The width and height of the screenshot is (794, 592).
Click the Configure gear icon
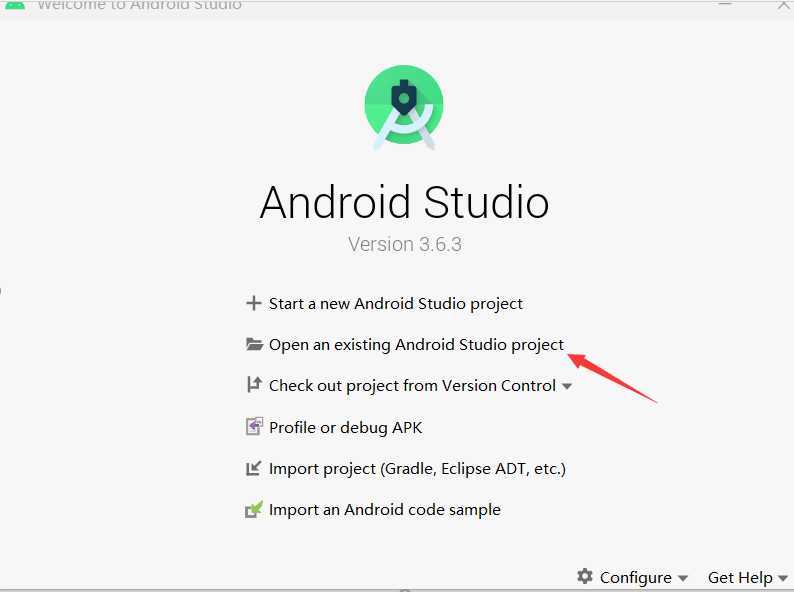[585, 576]
